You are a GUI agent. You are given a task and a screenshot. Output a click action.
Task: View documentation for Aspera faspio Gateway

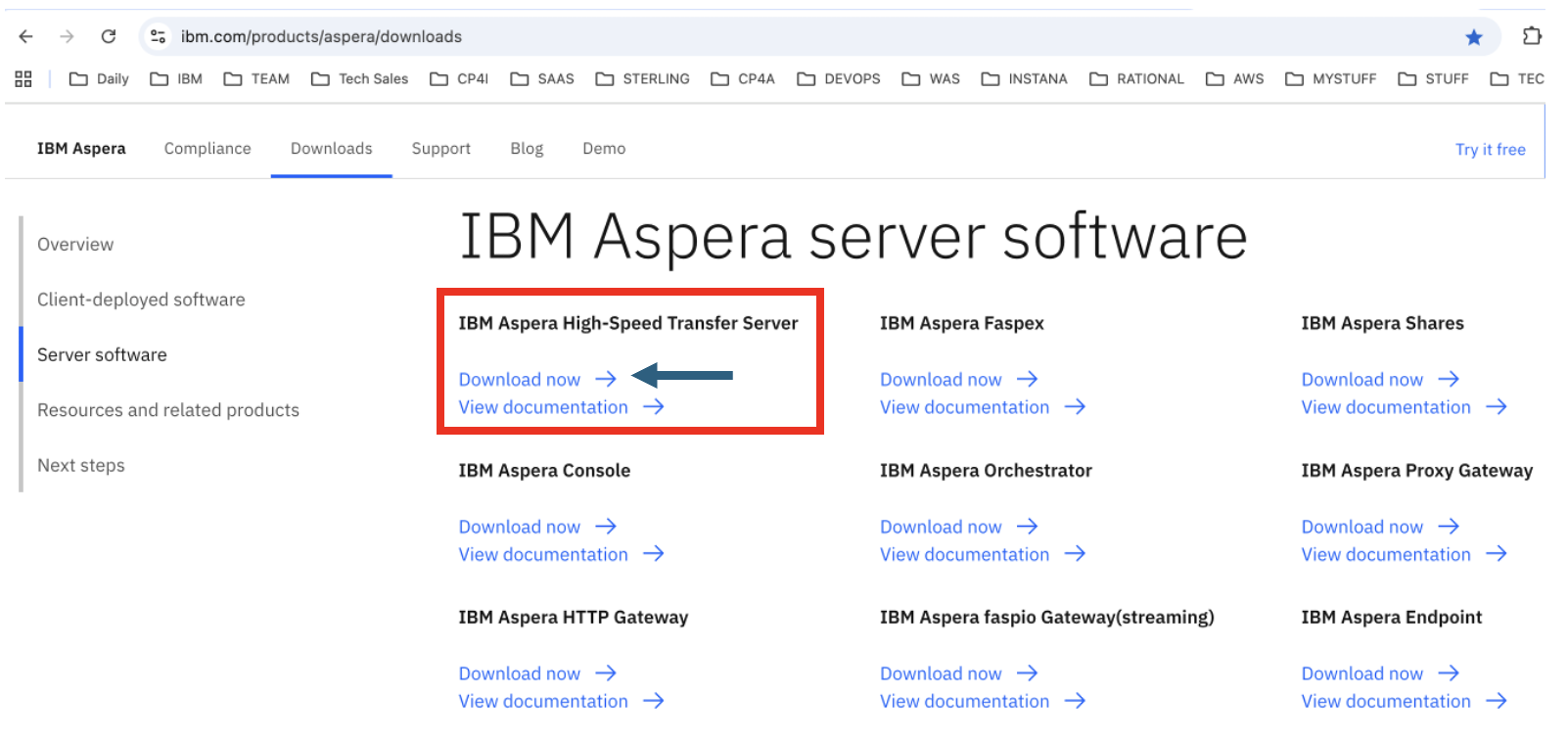pyautogui.click(x=983, y=701)
